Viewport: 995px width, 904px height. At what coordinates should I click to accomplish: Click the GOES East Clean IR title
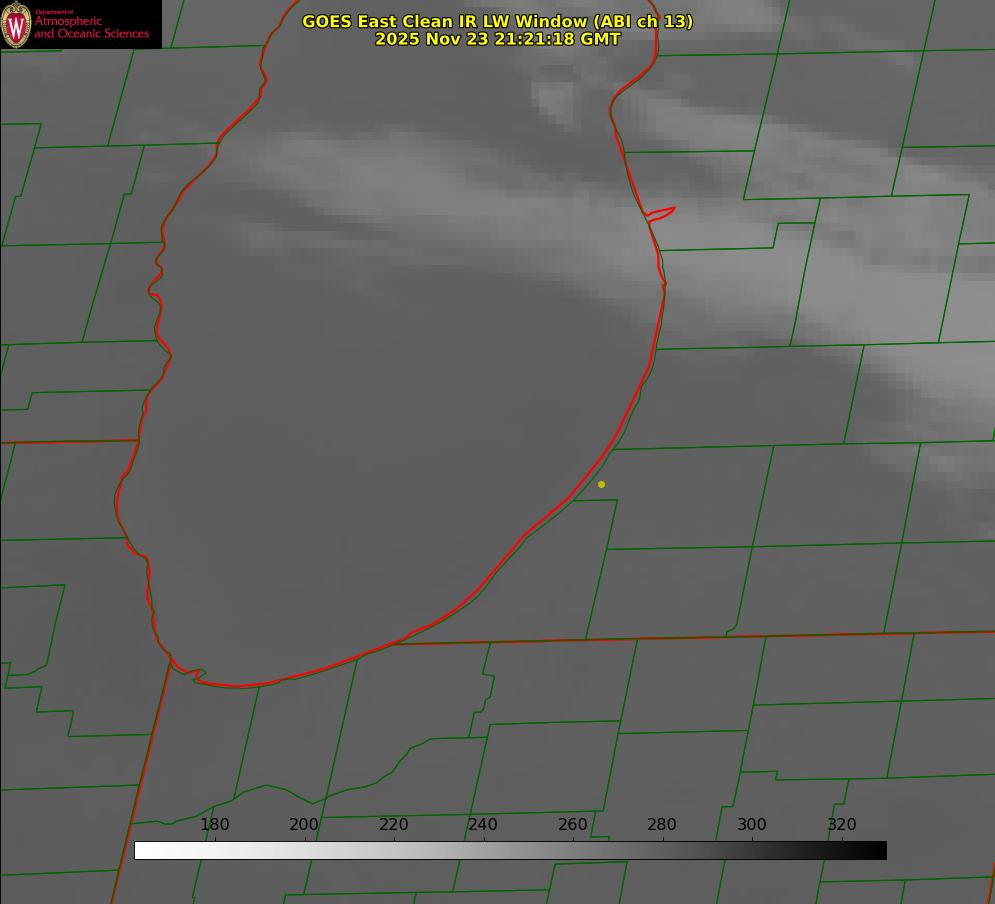(497, 21)
